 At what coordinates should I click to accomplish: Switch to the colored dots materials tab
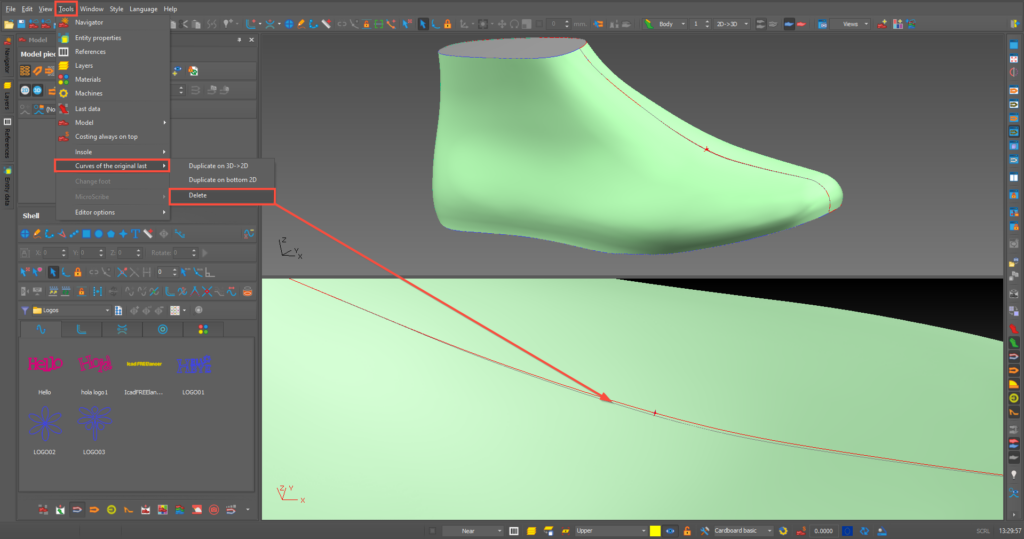(x=203, y=329)
